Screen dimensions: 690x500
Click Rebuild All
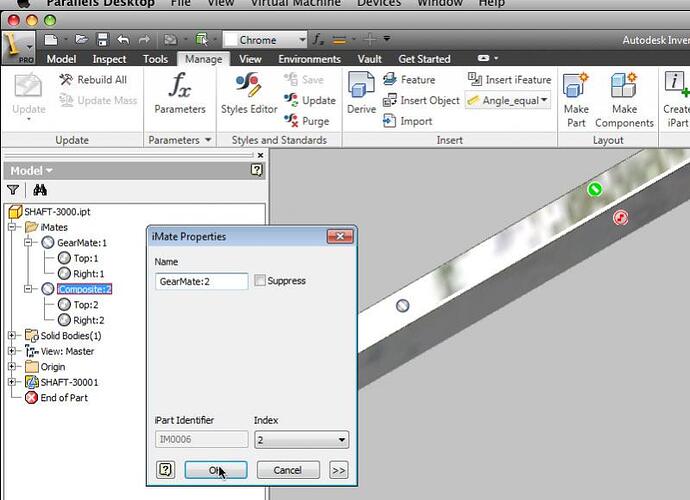click(93, 80)
